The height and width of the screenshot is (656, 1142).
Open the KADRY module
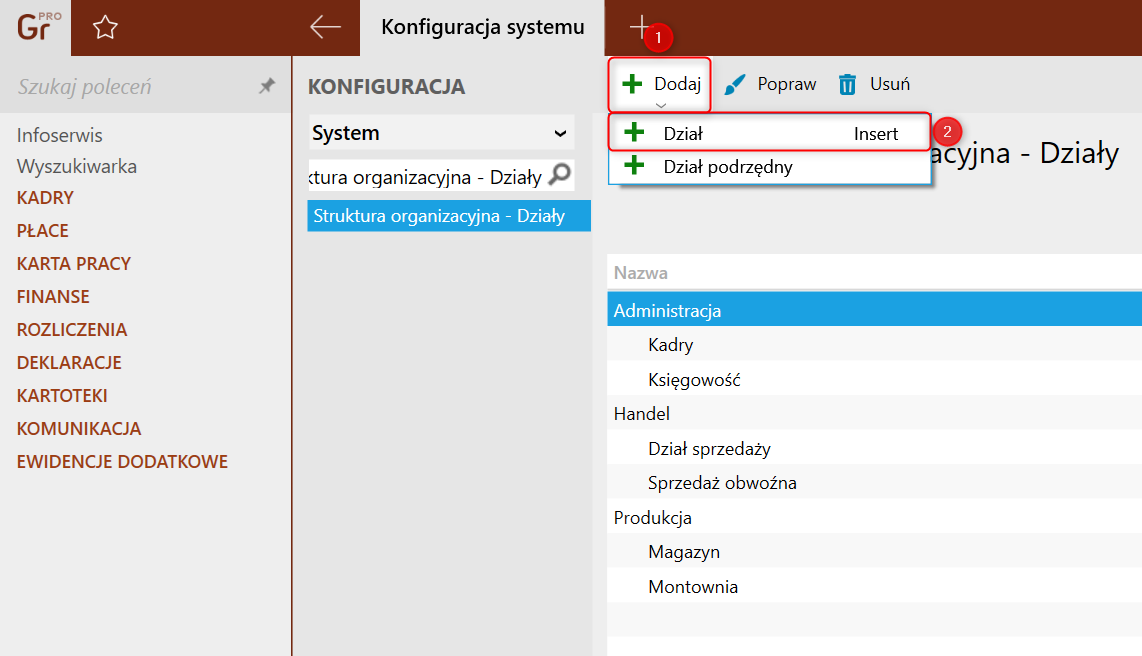click(45, 198)
